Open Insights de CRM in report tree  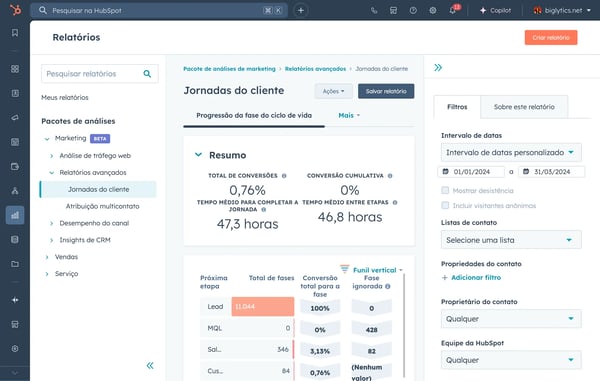pyautogui.click(x=85, y=240)
